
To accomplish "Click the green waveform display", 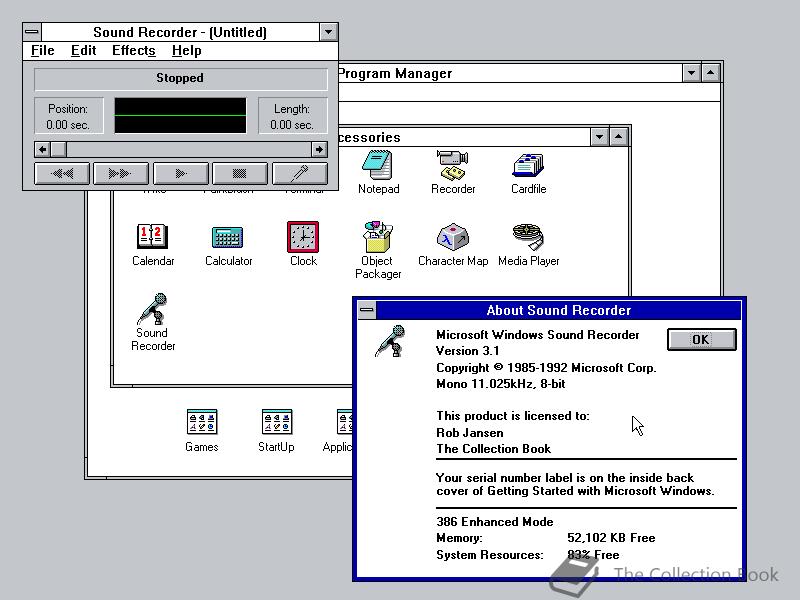I will click(x=180, y=115).
